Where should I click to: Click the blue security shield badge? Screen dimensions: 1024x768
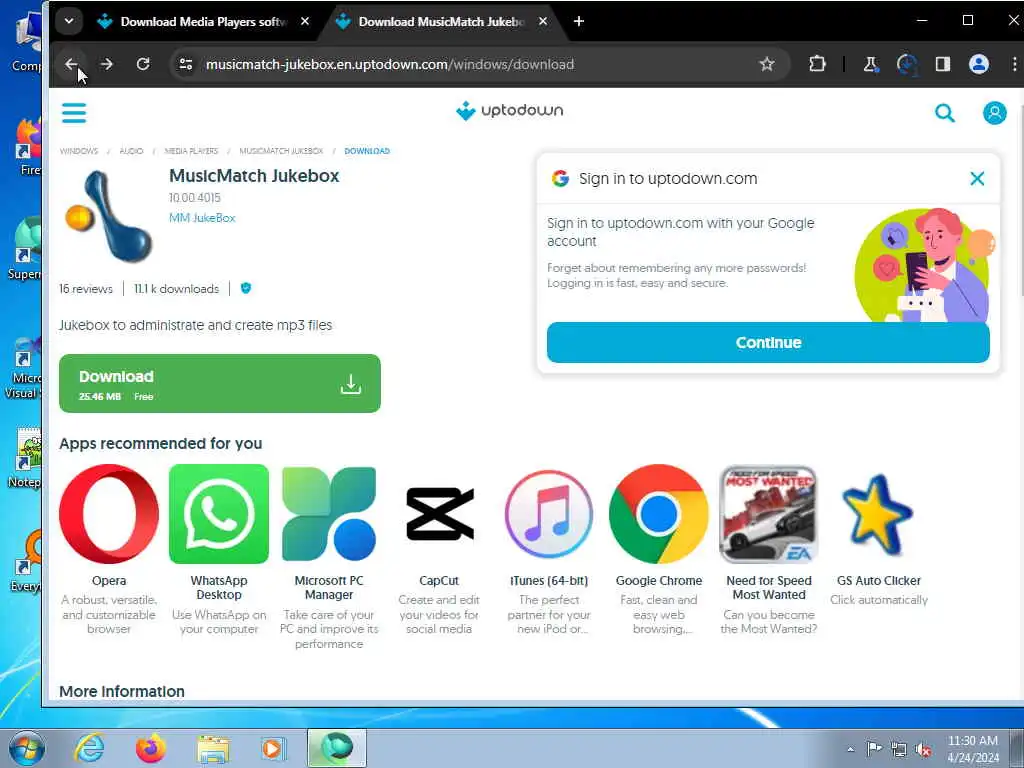tap(246, 288)
